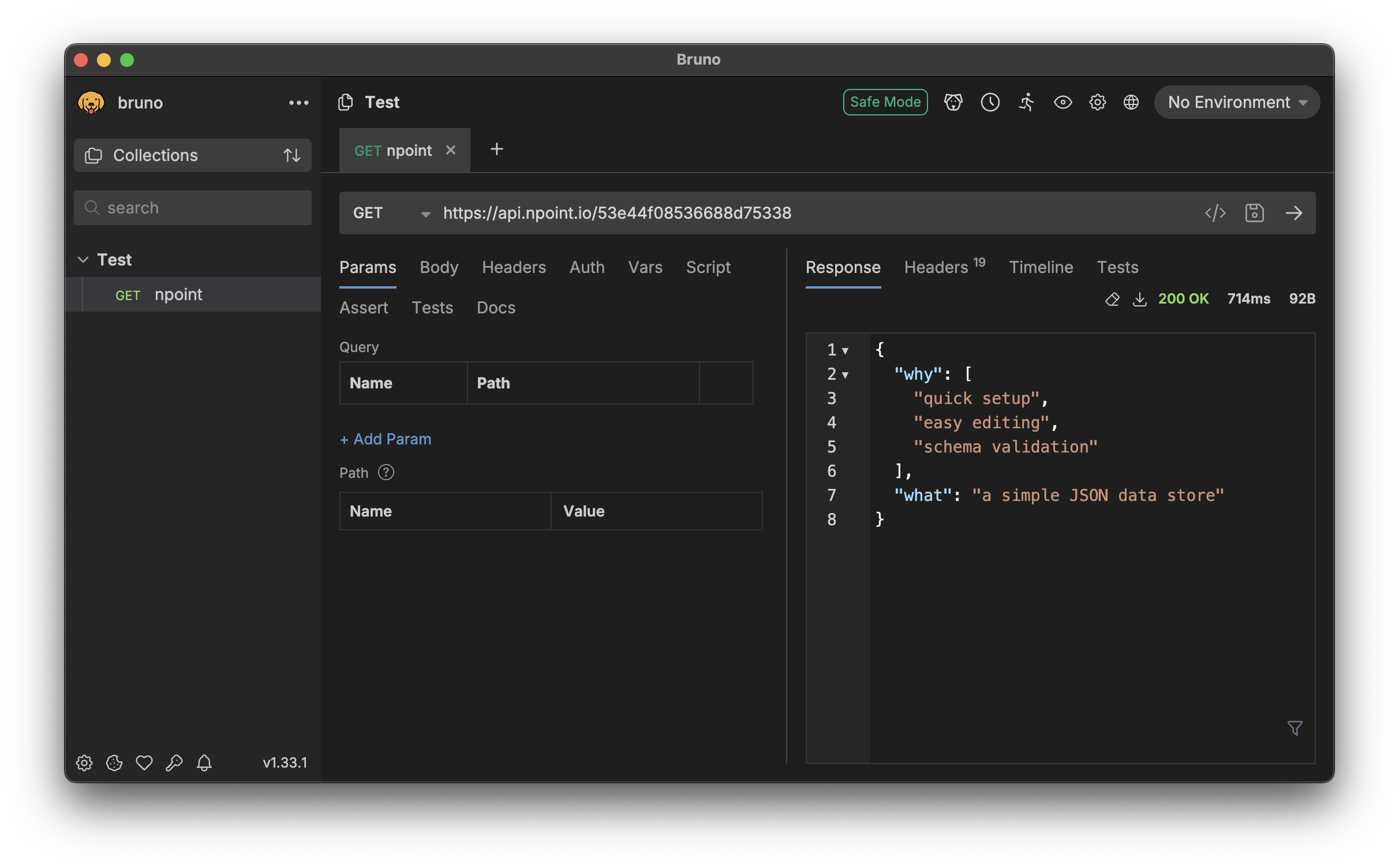The image size is (1399, 868).
Task: Click the copy icon next to Test title
Action: pos(345,102)
